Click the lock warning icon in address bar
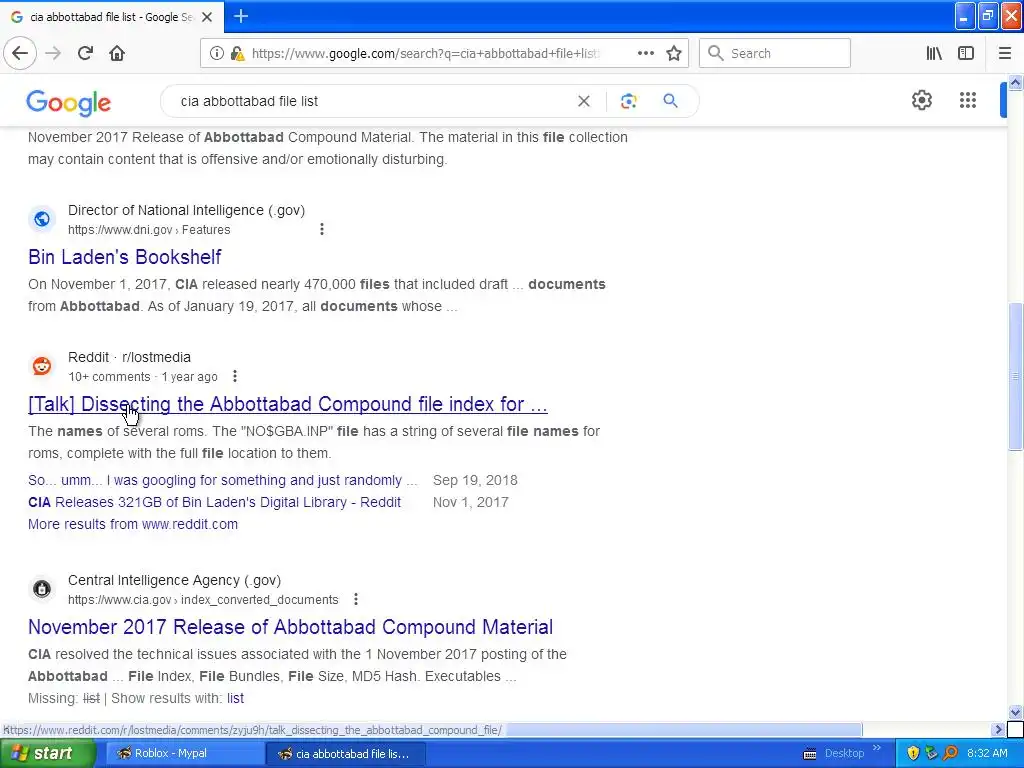This screenshot has height=768, width=1024. [238, 53]
